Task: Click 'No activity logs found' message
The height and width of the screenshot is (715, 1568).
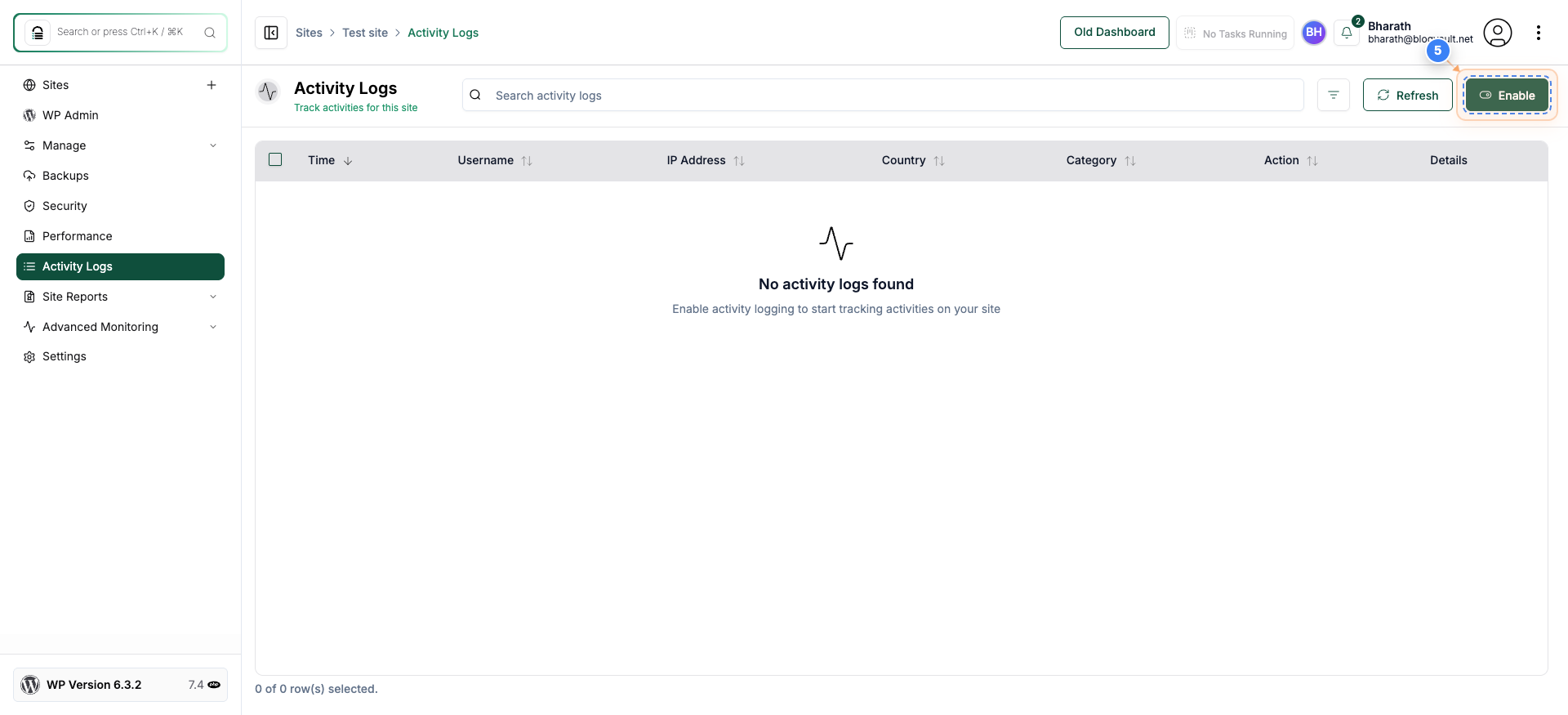Action: coord(836,284)
